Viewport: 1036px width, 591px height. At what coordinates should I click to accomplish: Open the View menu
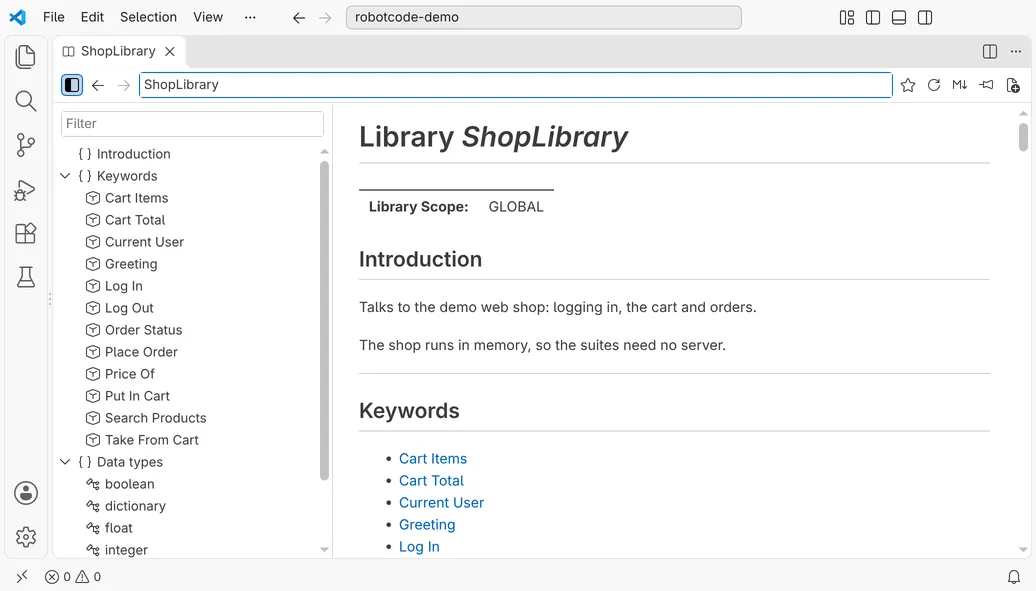point(207,17)
